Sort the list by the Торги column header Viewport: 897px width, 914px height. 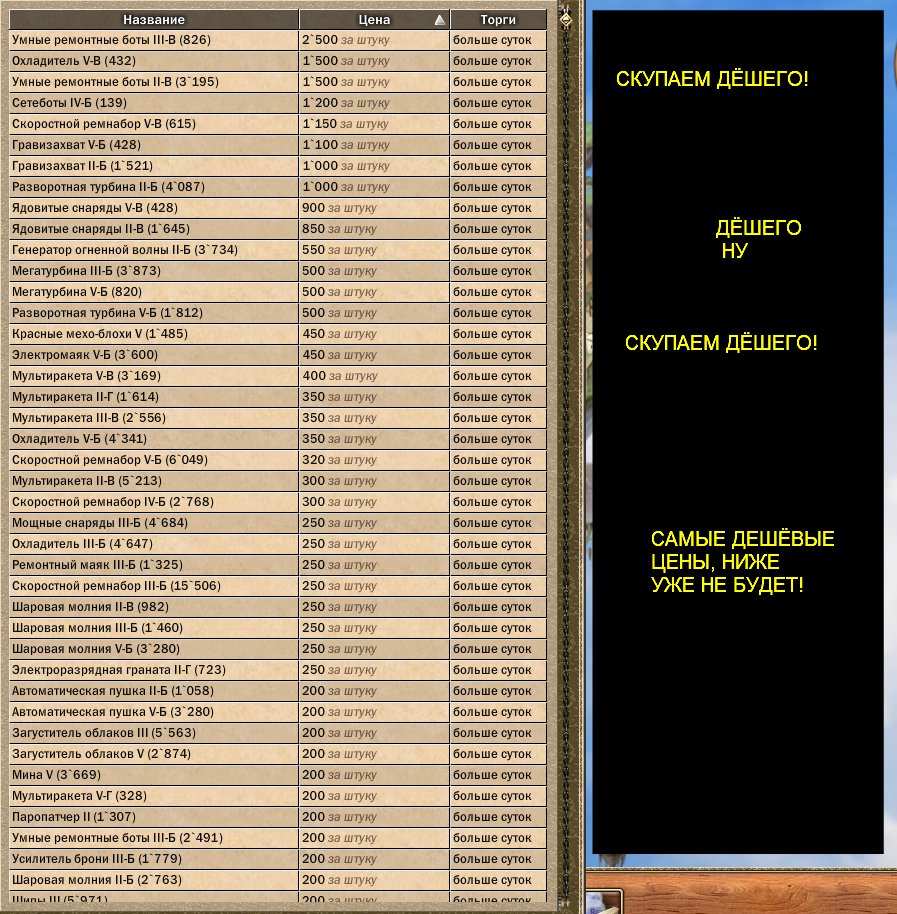498,20
